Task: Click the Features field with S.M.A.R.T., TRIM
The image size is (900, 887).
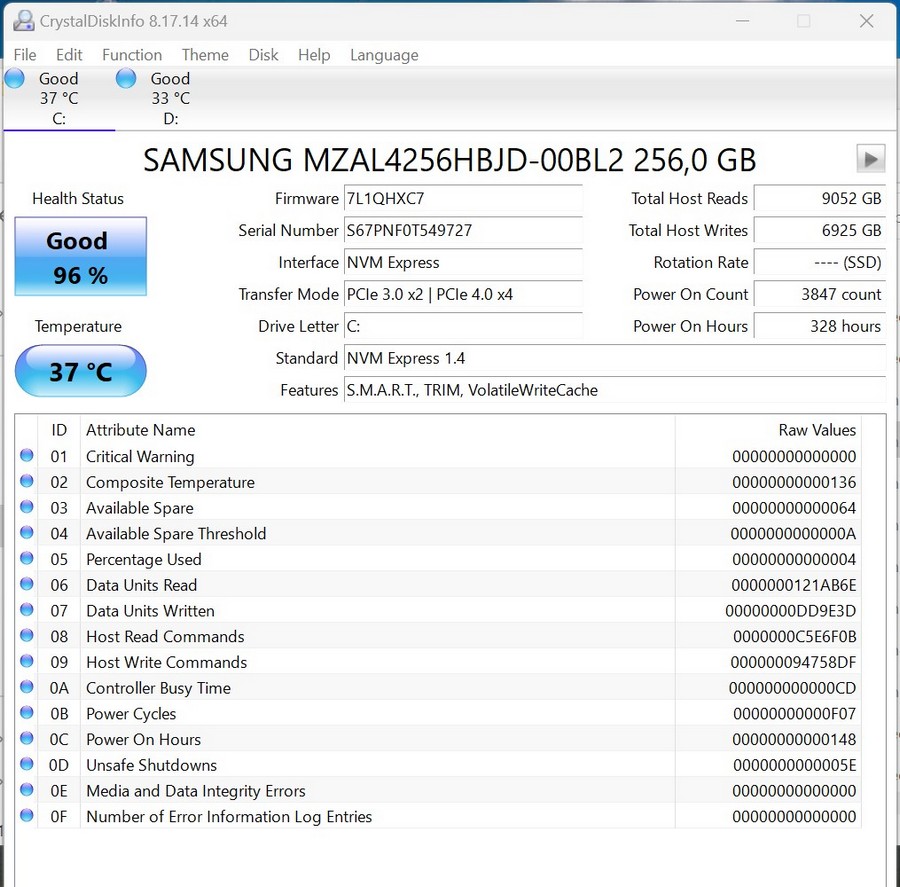Action: click(615, 390)
